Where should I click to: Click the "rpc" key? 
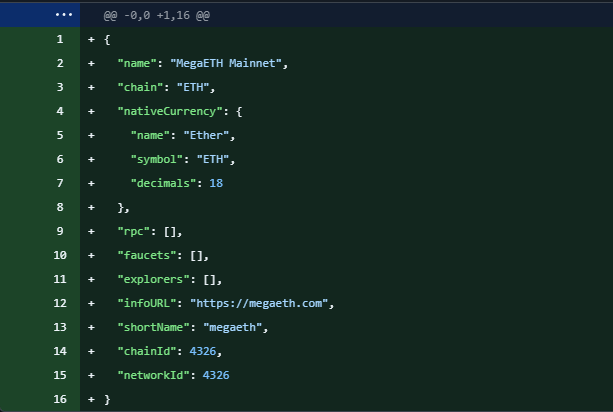(x=133, y=231)
